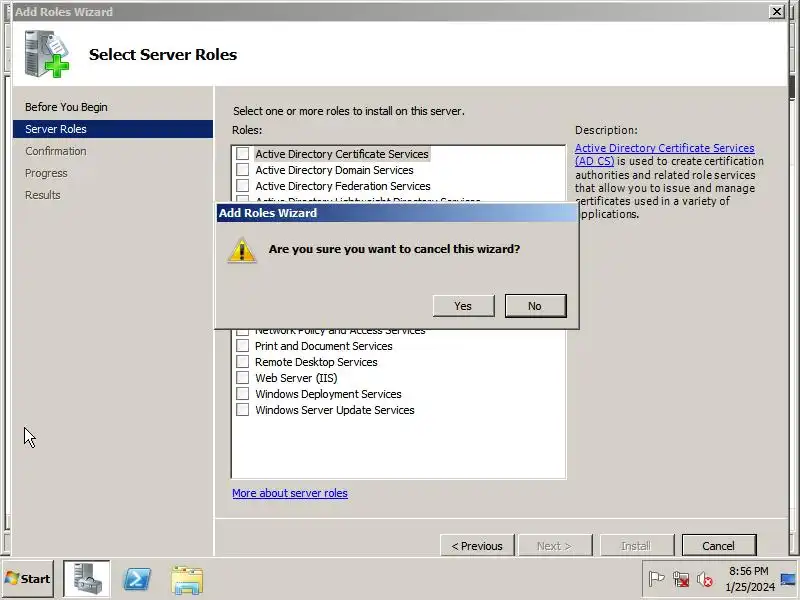Check Print and Document Services

point(242,345)
